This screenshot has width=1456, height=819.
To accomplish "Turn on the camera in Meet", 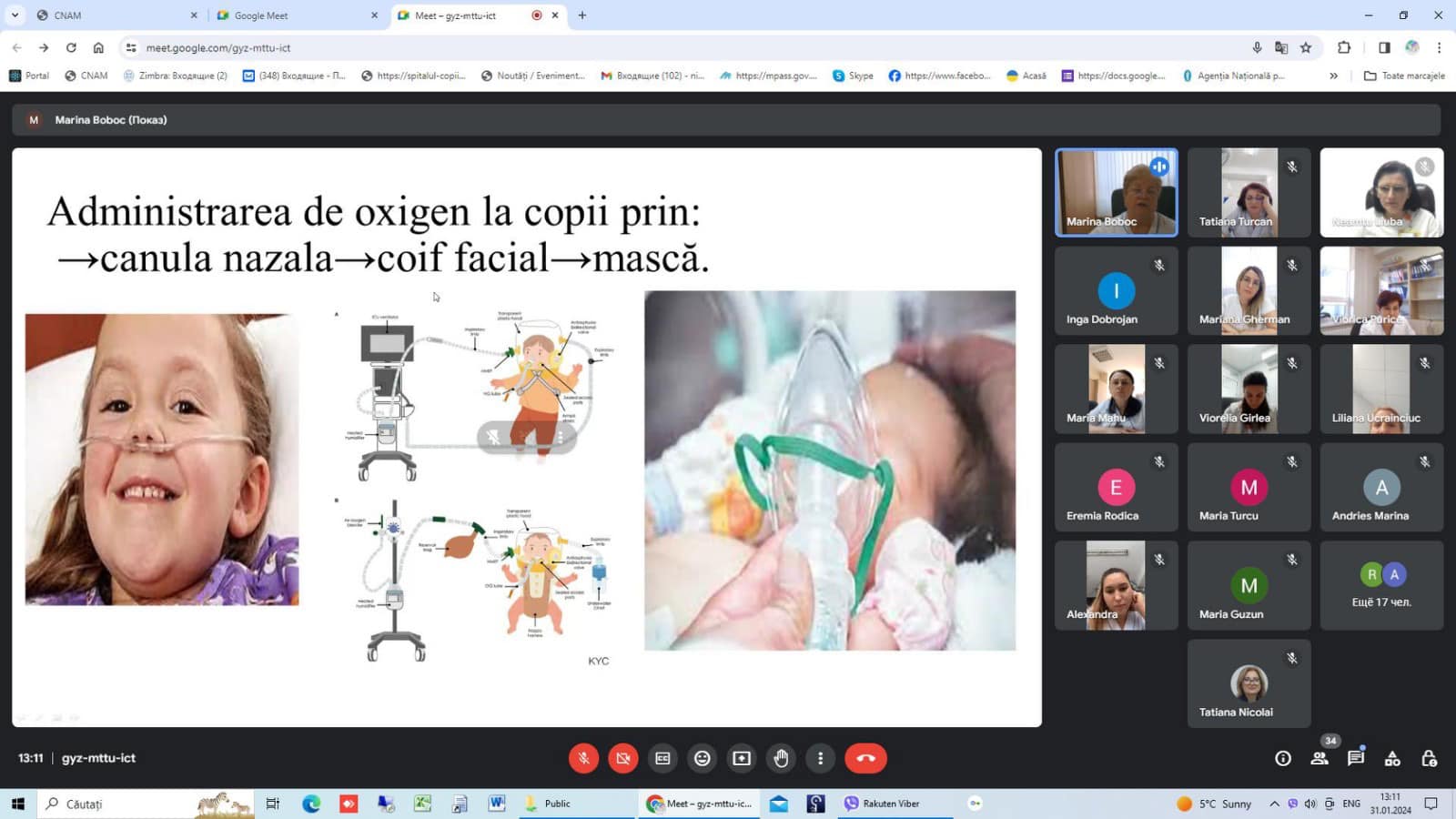I will [x=623, y=758].
